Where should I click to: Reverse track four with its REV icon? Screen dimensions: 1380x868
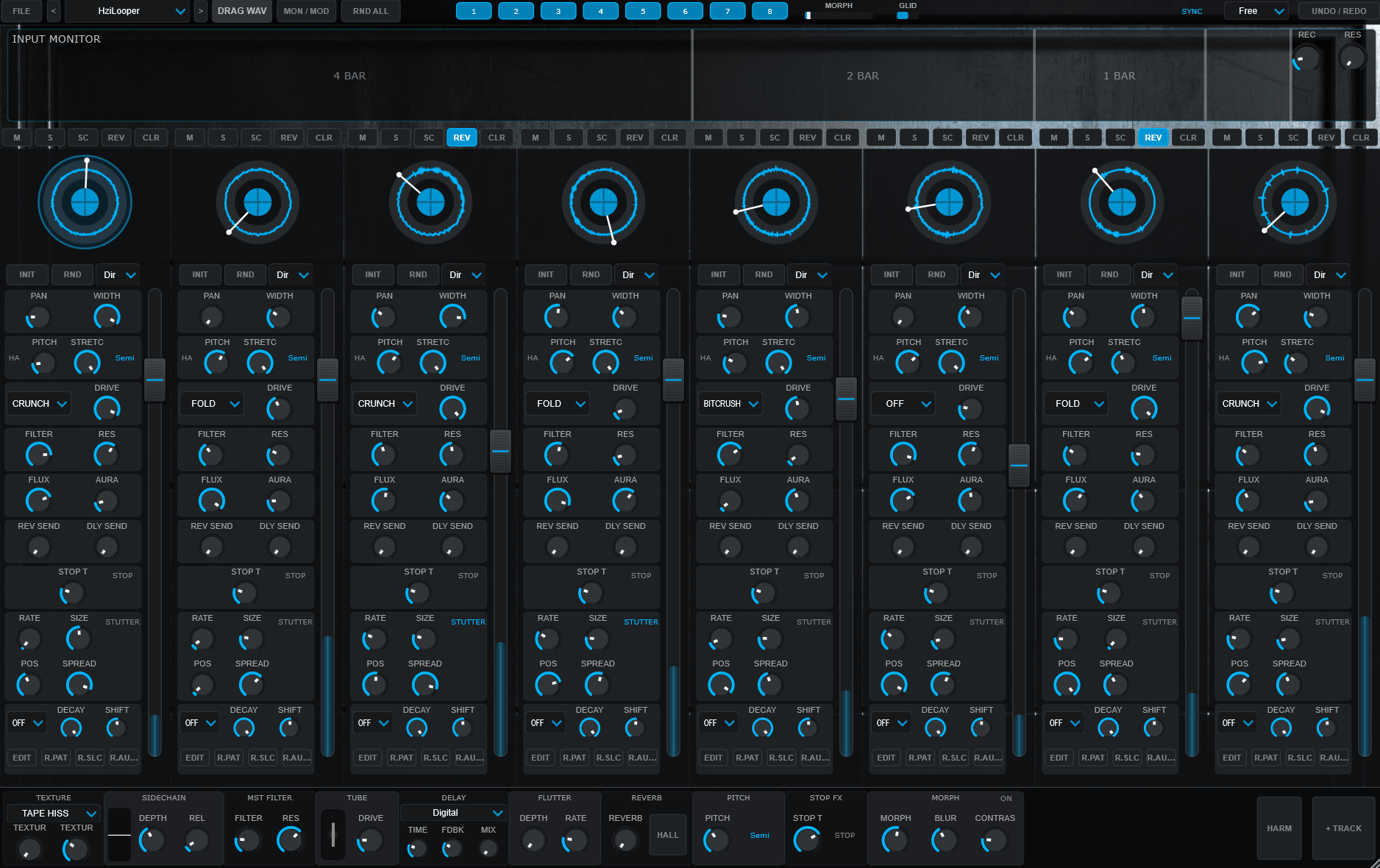[634, 137]
